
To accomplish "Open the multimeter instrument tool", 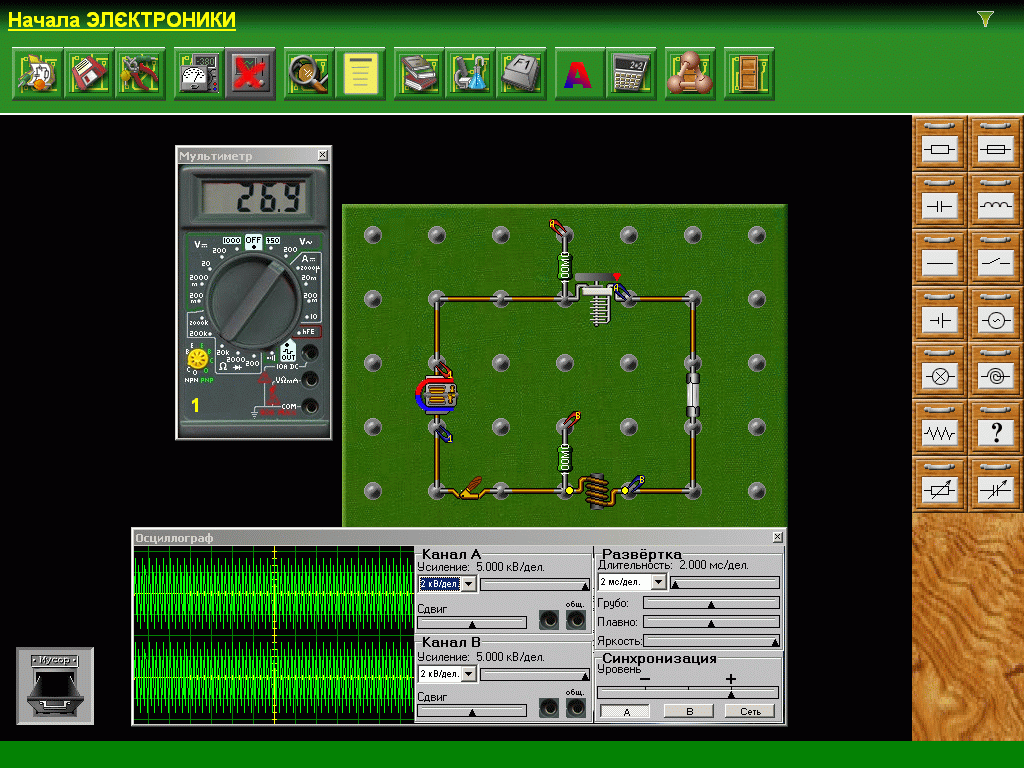I will click(x=198, y=74).
